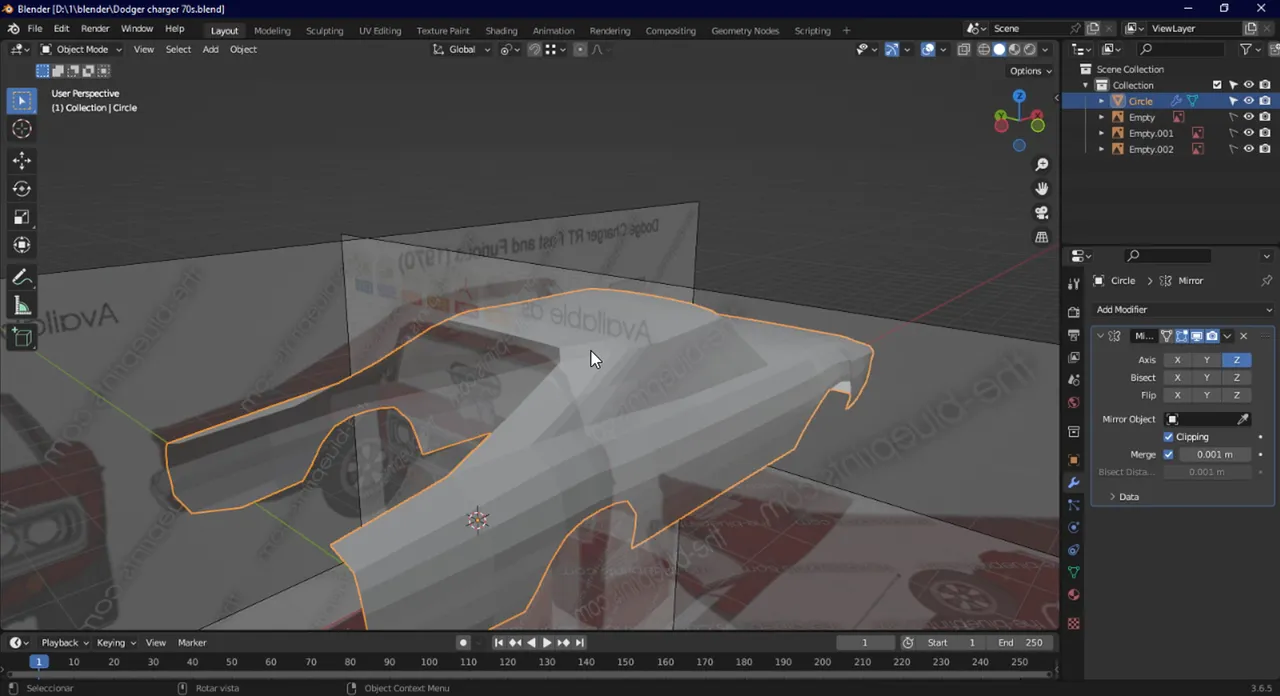The height and width of the screenshot is (696, 1280).
Task: Switch to the UV Editing workspace tab
Action: click(x=380, y=30)
